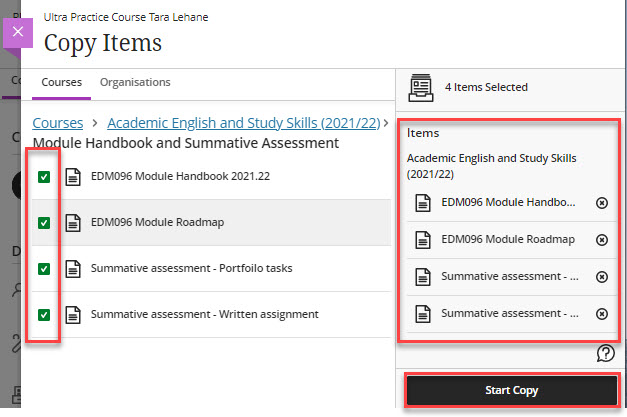
Task: Uncheck EDM096 Module Roadmap checkbox
Action: 44,223
